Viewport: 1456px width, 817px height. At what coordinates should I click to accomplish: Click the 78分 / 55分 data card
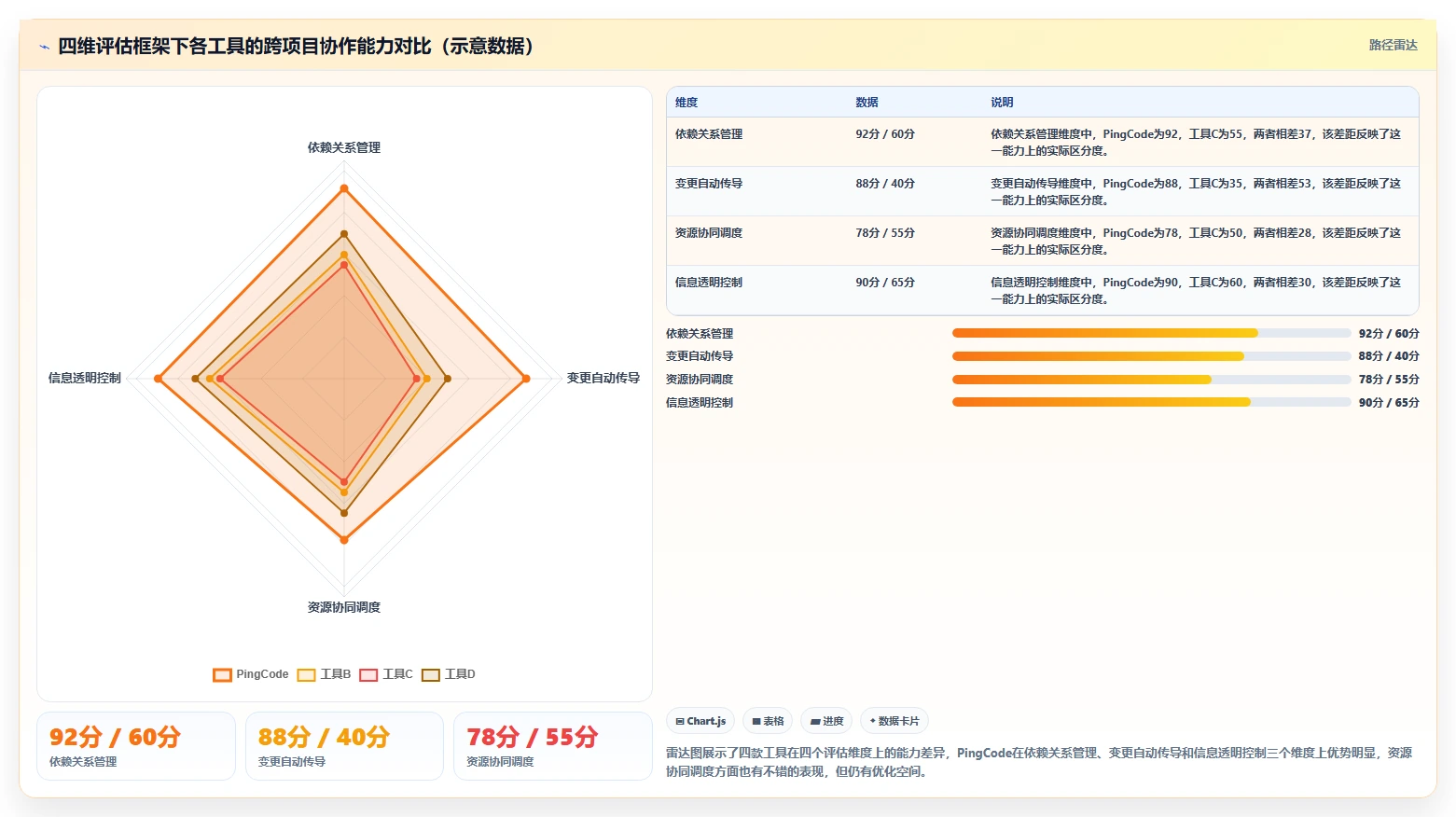(x=552, y=746)
